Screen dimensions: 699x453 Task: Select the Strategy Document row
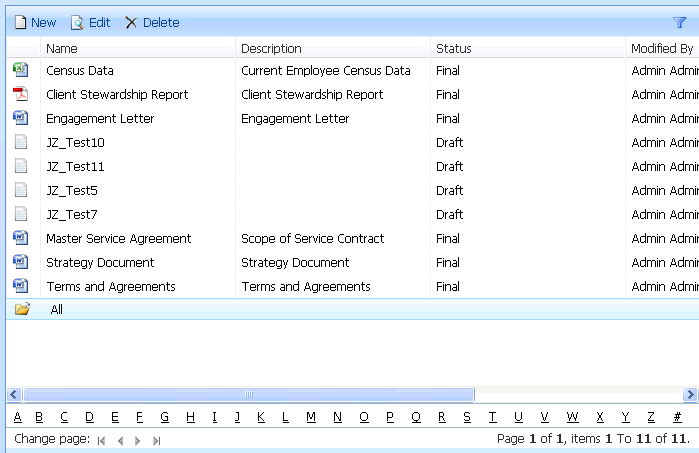[100, 263]
